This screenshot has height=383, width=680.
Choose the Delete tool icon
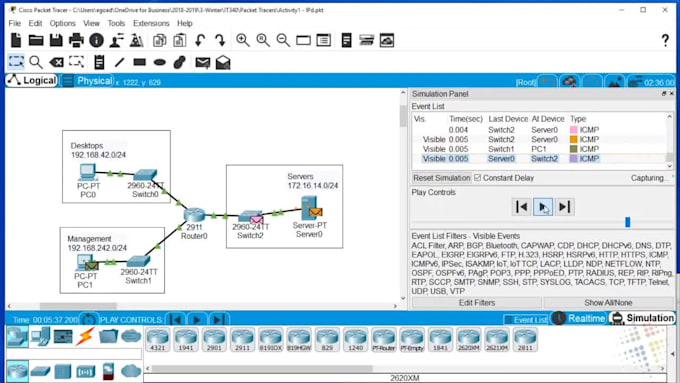[x=56, y=62]
